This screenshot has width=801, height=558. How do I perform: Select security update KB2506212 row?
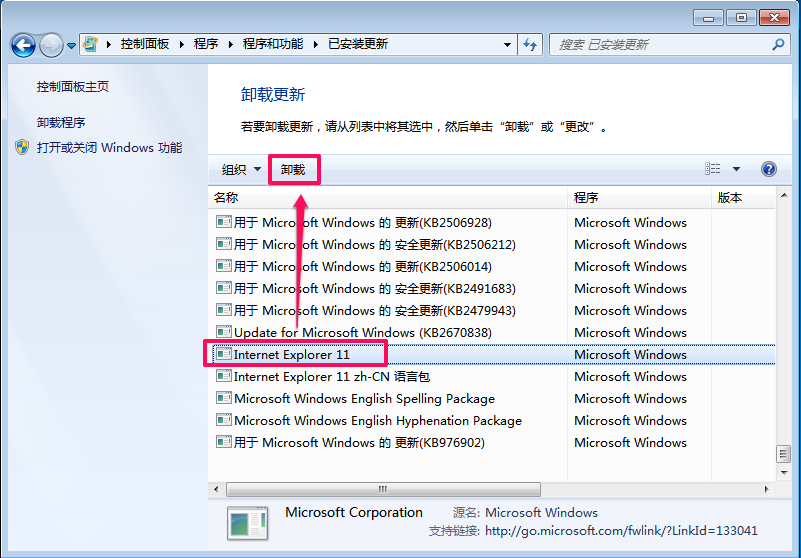[492, 245]
